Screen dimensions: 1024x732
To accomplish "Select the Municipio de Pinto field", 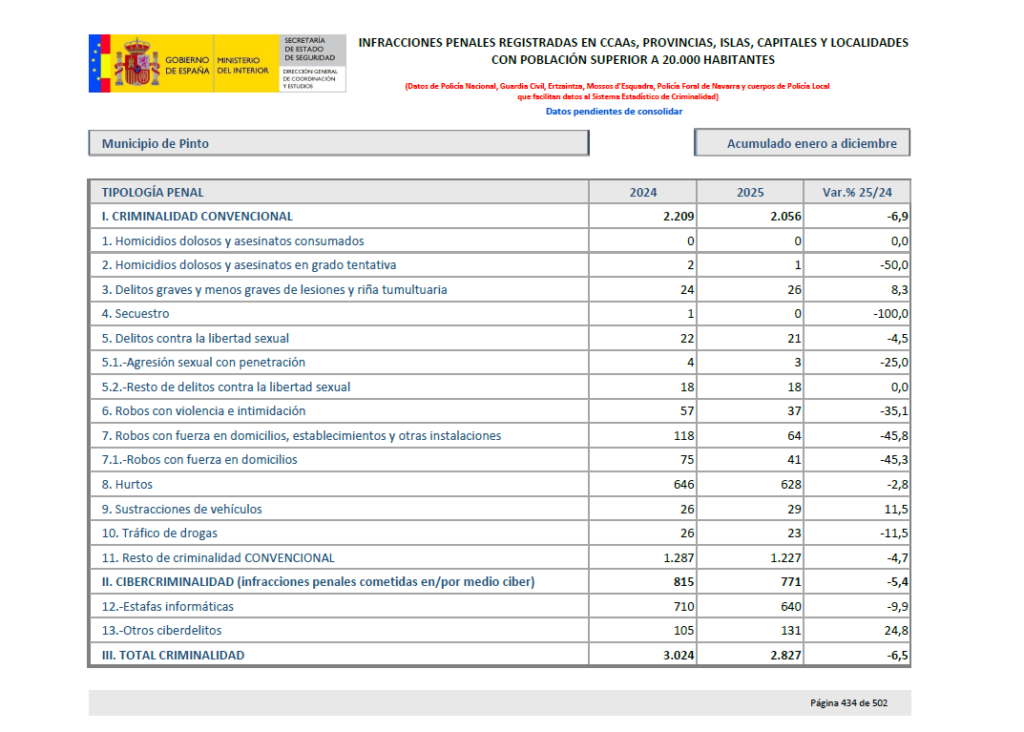I will (338, 144).
